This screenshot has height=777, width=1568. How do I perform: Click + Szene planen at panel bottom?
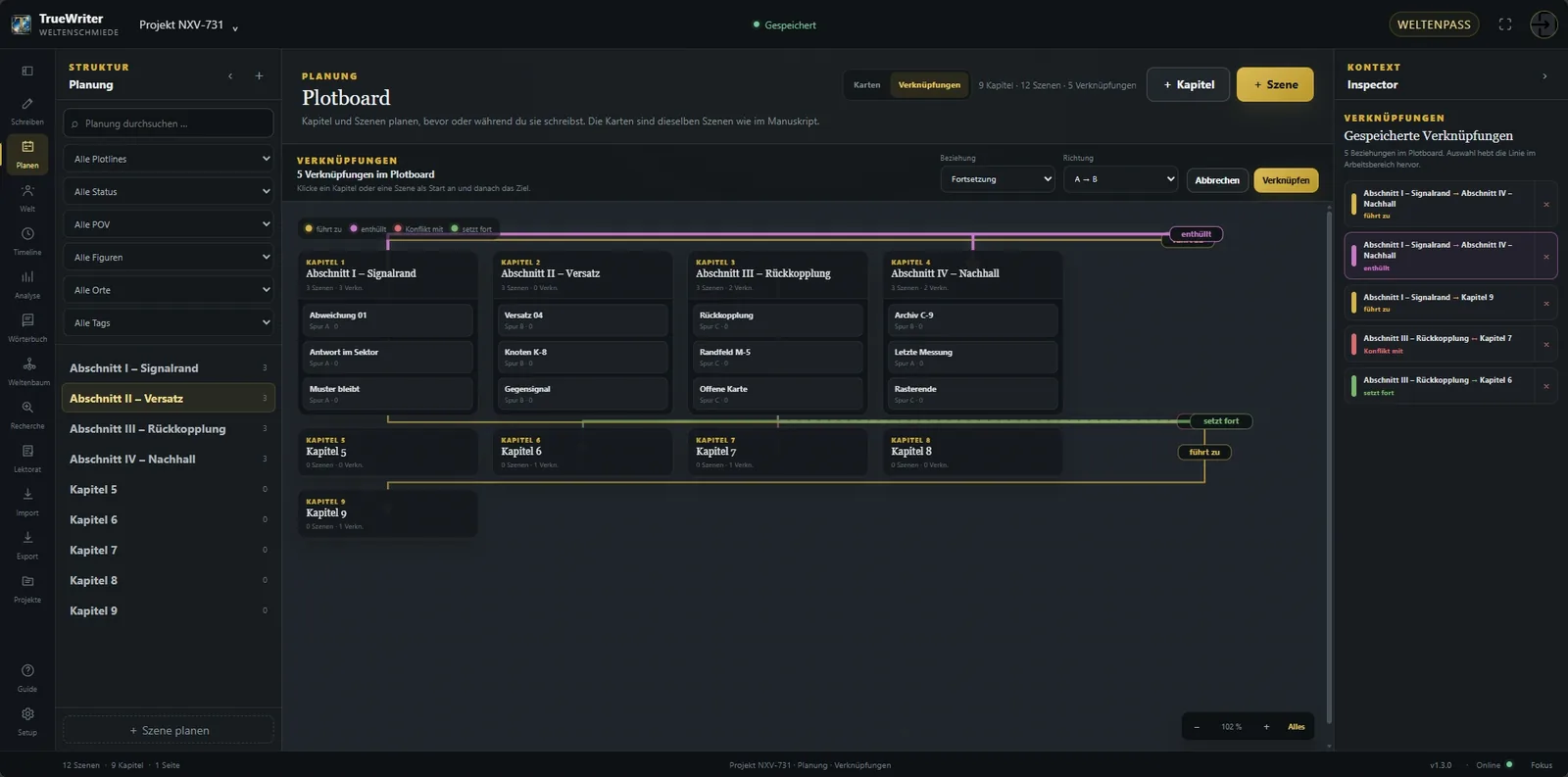pyautogui.click(x=169, y=730)
